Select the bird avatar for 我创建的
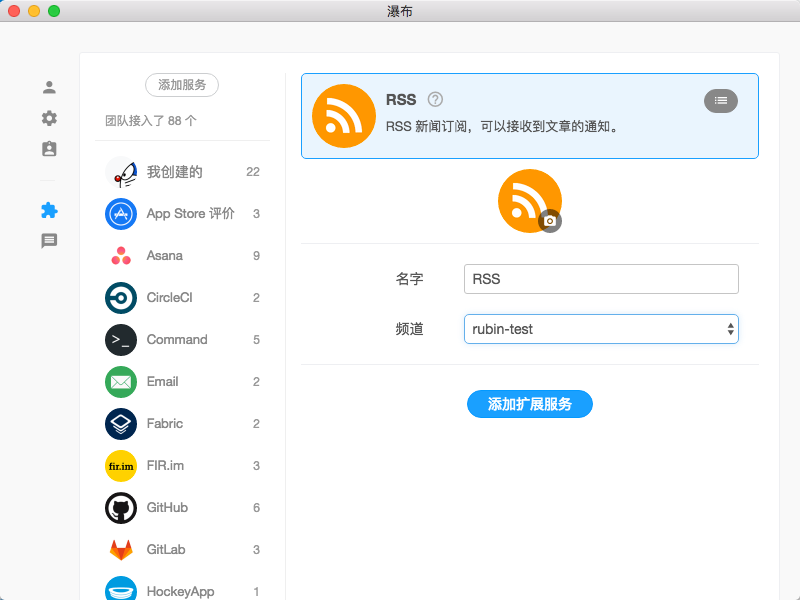800x600 pixels. tap(121, 172)
